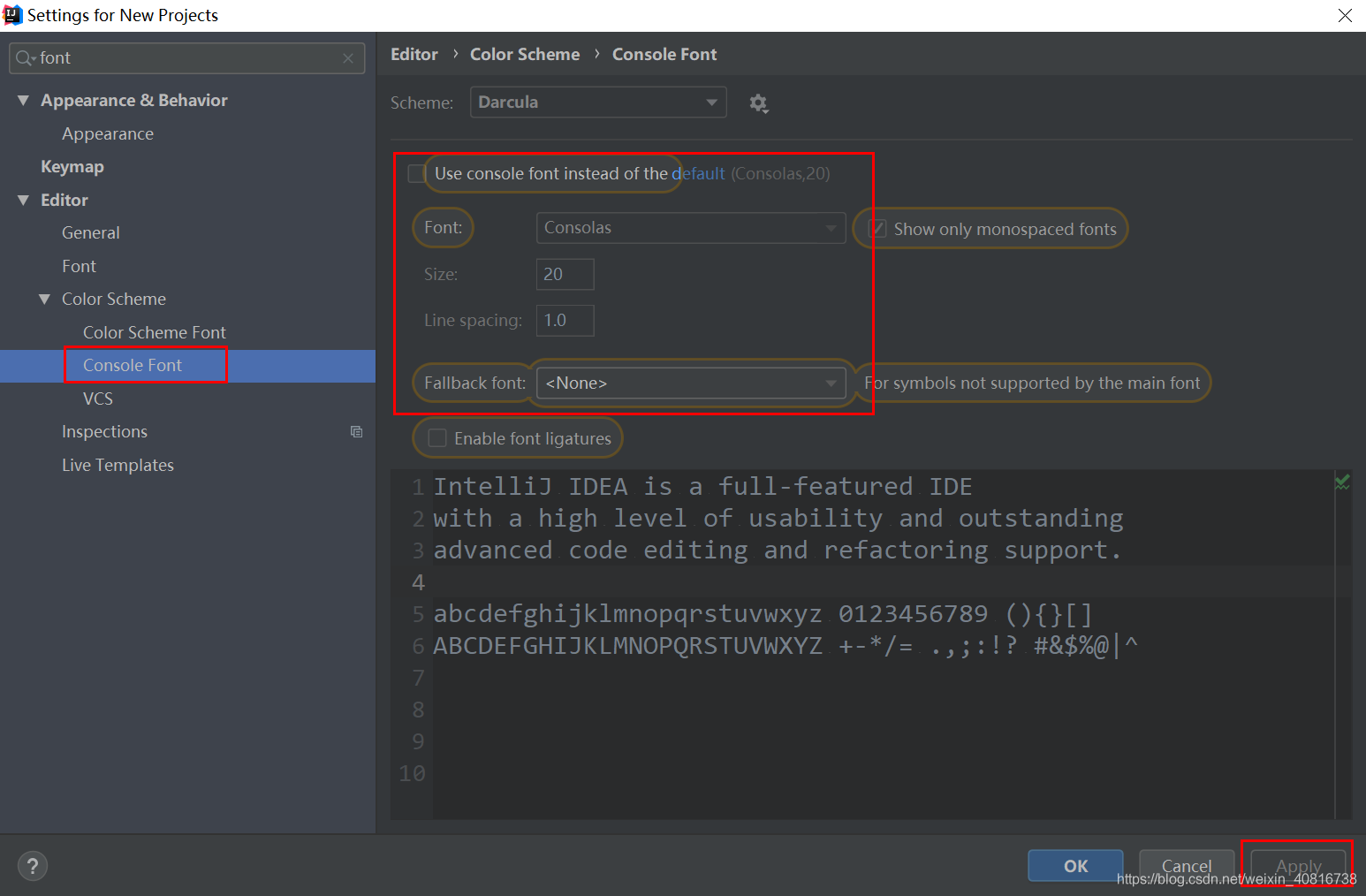1366x896 pixels.
Task: Click the Apply button
Action: (1298, 866)
